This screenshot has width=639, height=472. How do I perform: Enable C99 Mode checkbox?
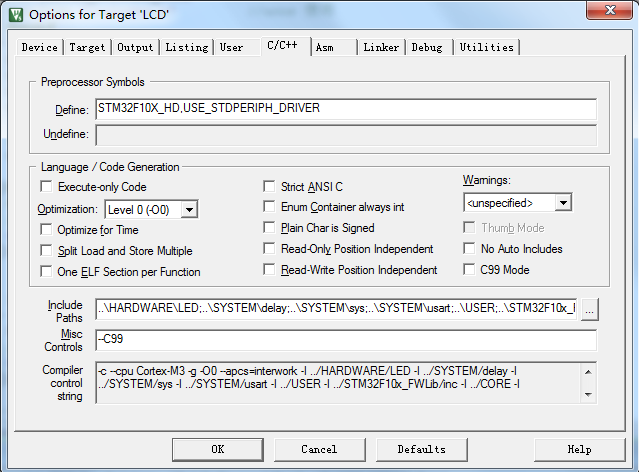pyautogui.click(x=469, y=269)
